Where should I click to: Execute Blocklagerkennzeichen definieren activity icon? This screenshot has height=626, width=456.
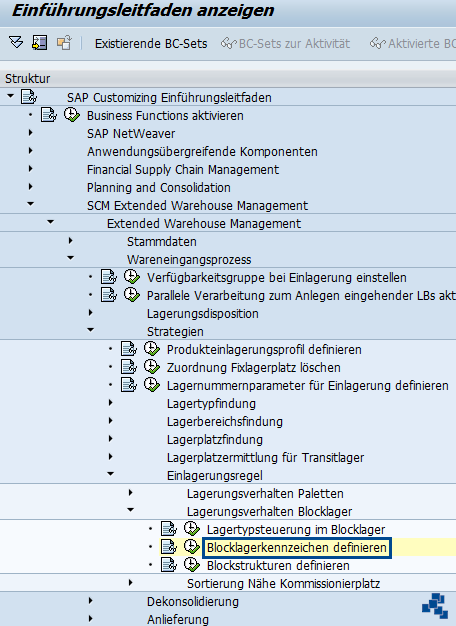(x=191, y=547)
